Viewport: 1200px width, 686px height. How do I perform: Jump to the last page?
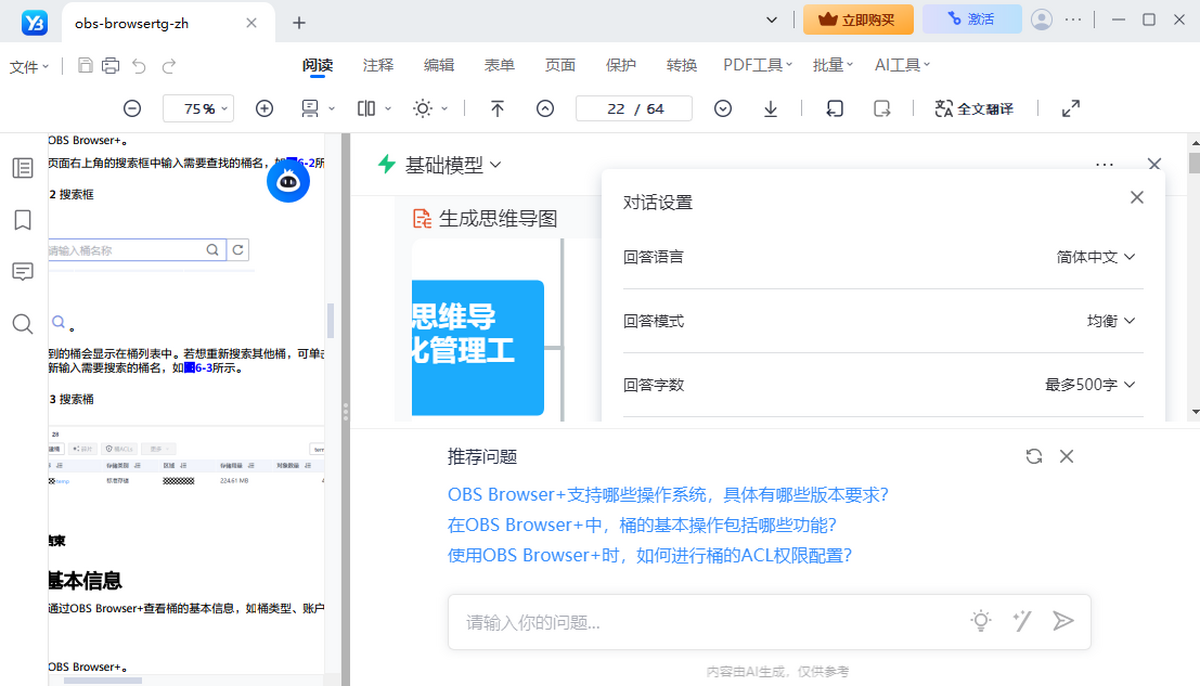[x=770, y=109]
